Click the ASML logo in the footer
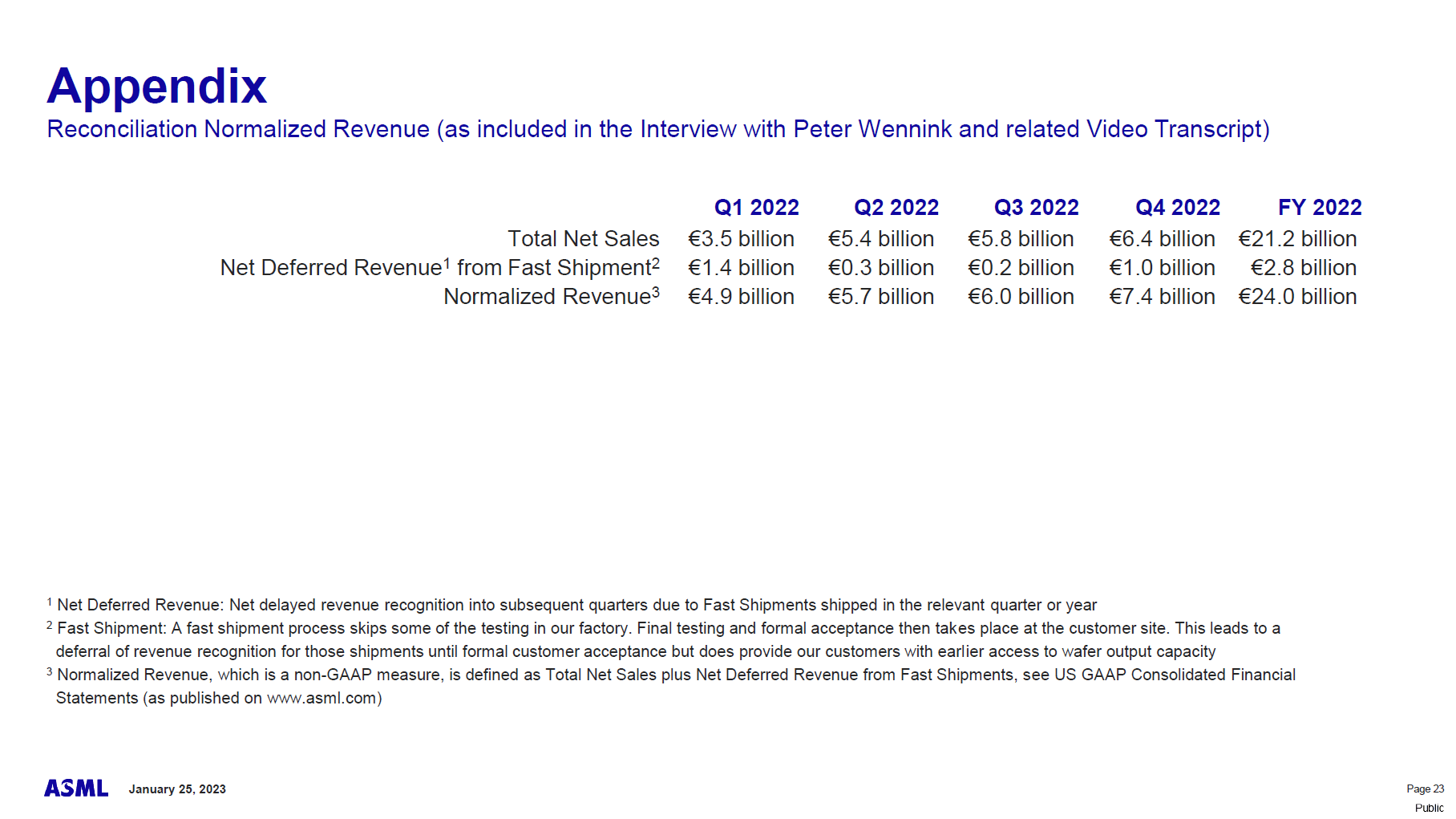This screenshot has height=819, width=1456. (76, 789)
